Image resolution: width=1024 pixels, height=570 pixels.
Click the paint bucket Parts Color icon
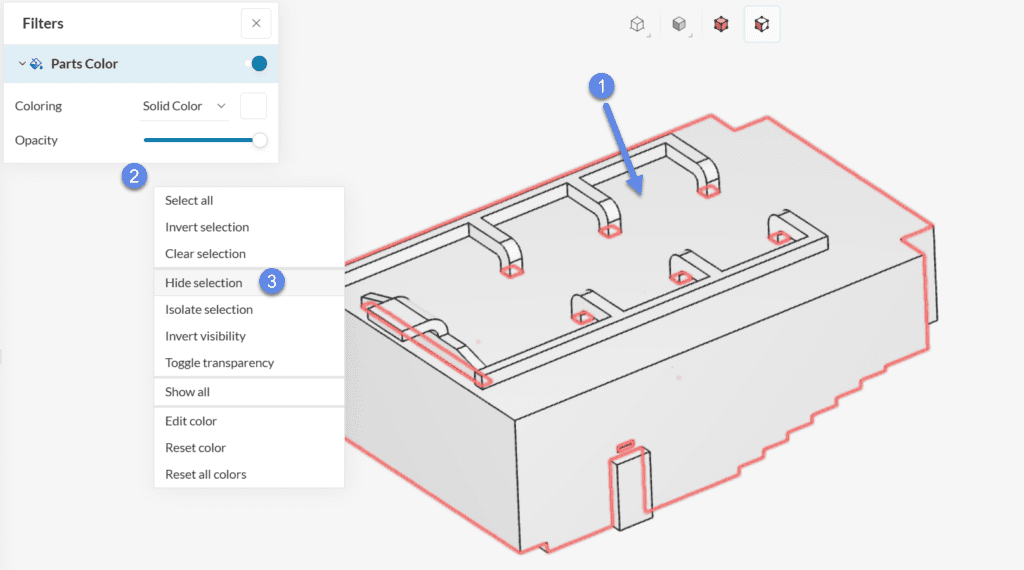(x=37, y=64)
